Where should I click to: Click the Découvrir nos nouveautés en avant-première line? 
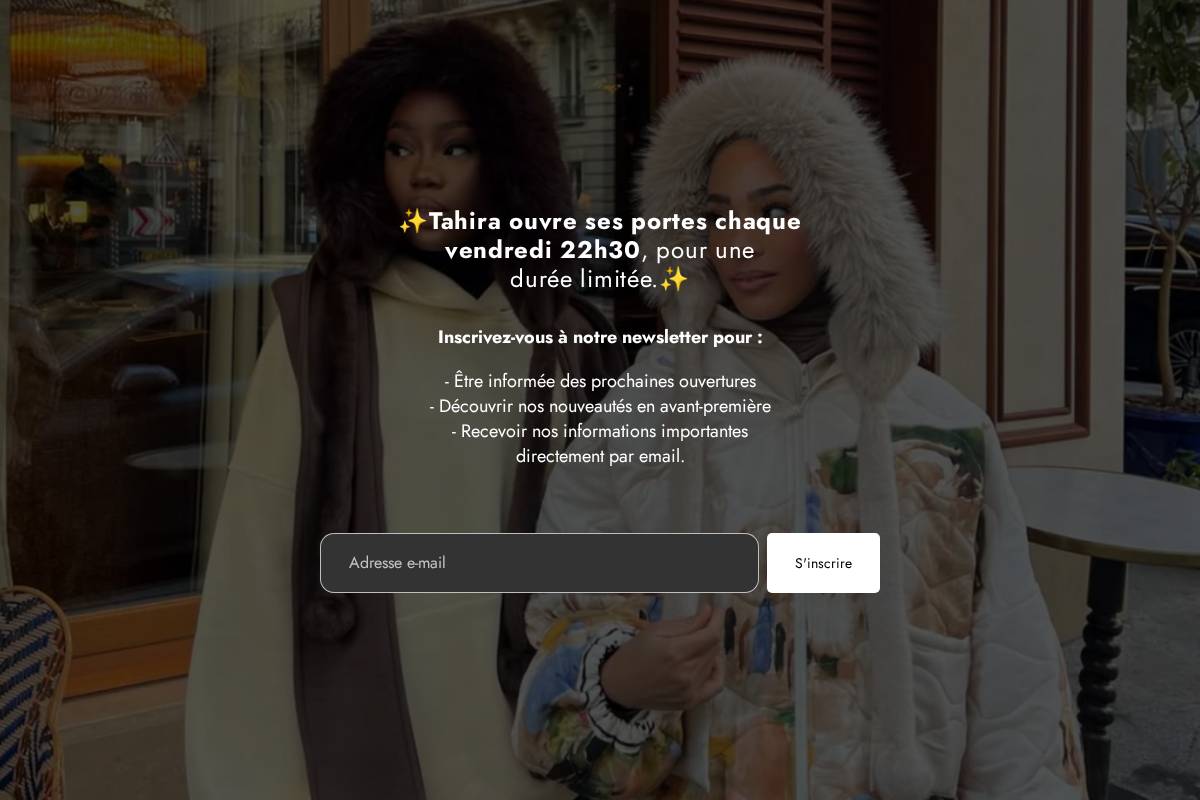[x=600, y=406]
